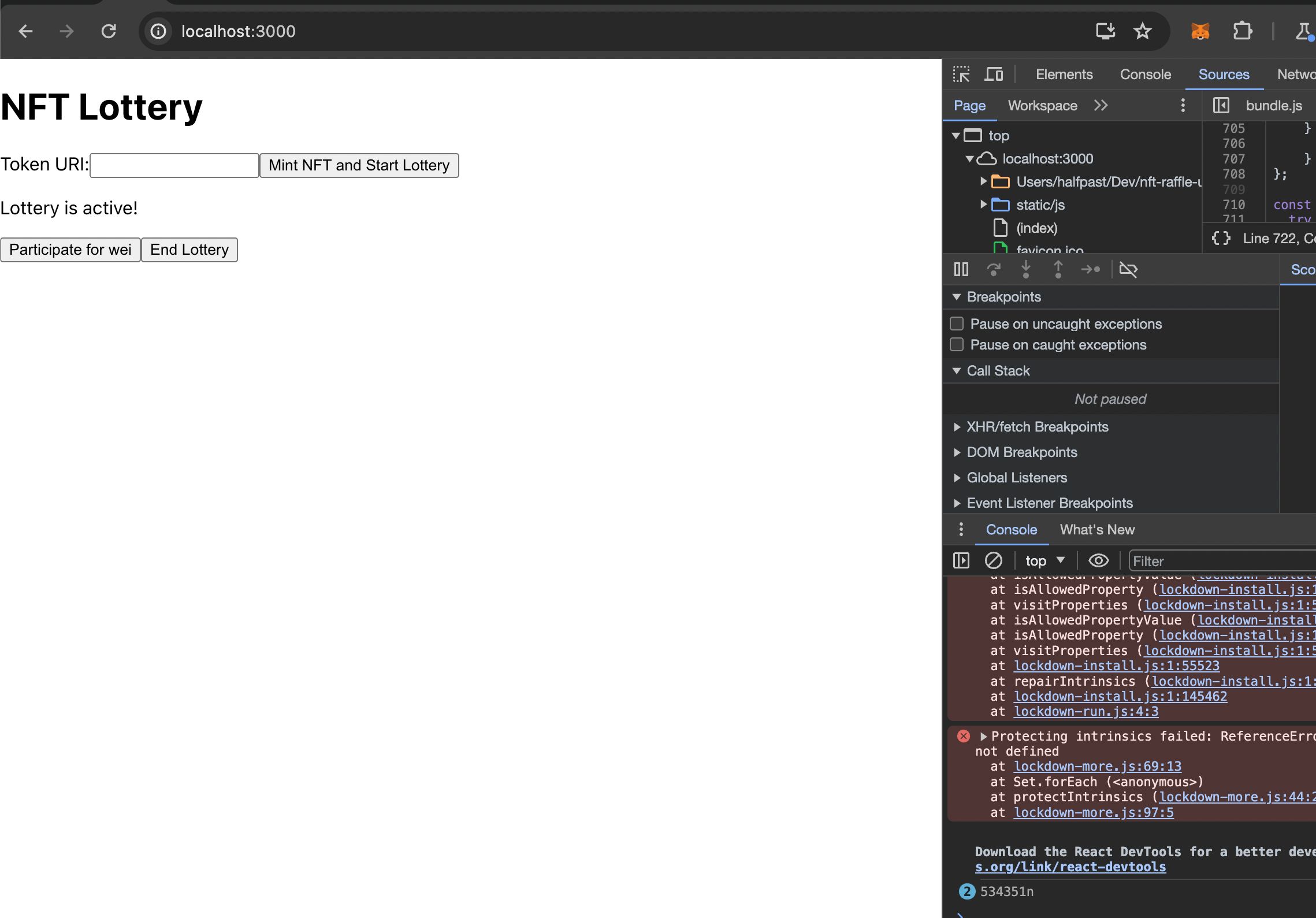The image size is (1316, 918).
Task: Click the End Lottery button
Action: coord(189,249)
